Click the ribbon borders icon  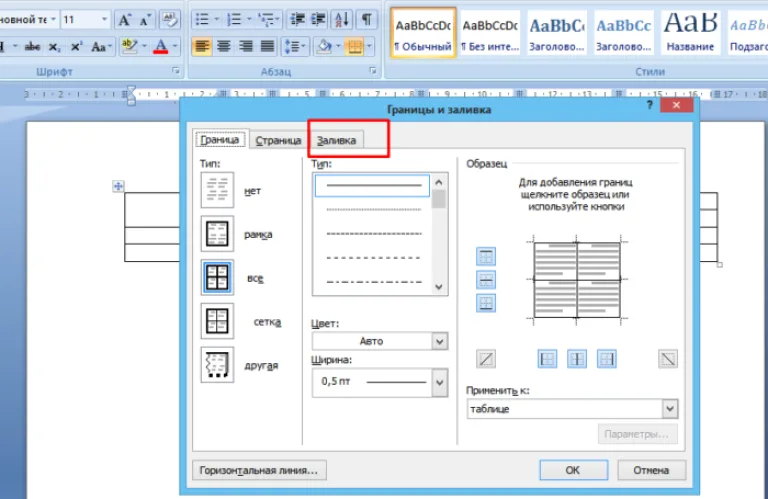click(354, 47)
